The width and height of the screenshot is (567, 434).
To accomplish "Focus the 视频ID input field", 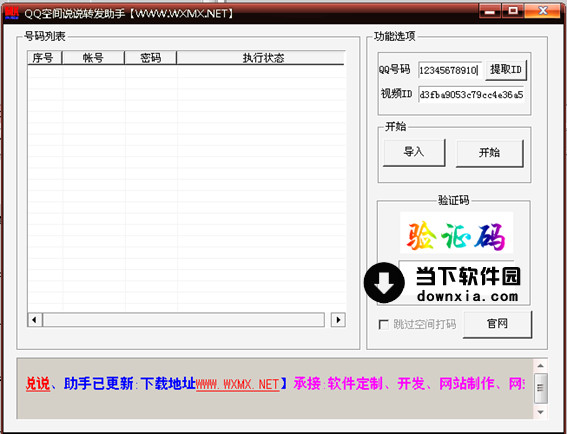I will [x=471, y=95].
